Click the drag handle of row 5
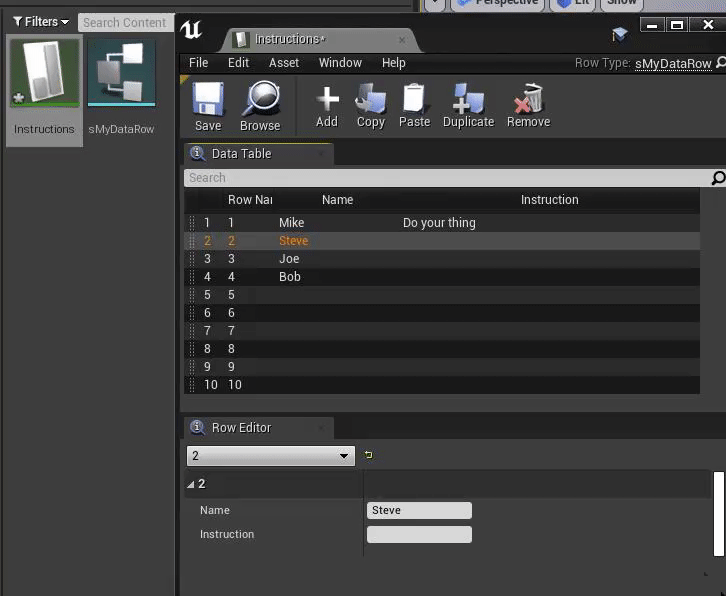The height and width of the screenshot is (596, 726). (192, 295)
